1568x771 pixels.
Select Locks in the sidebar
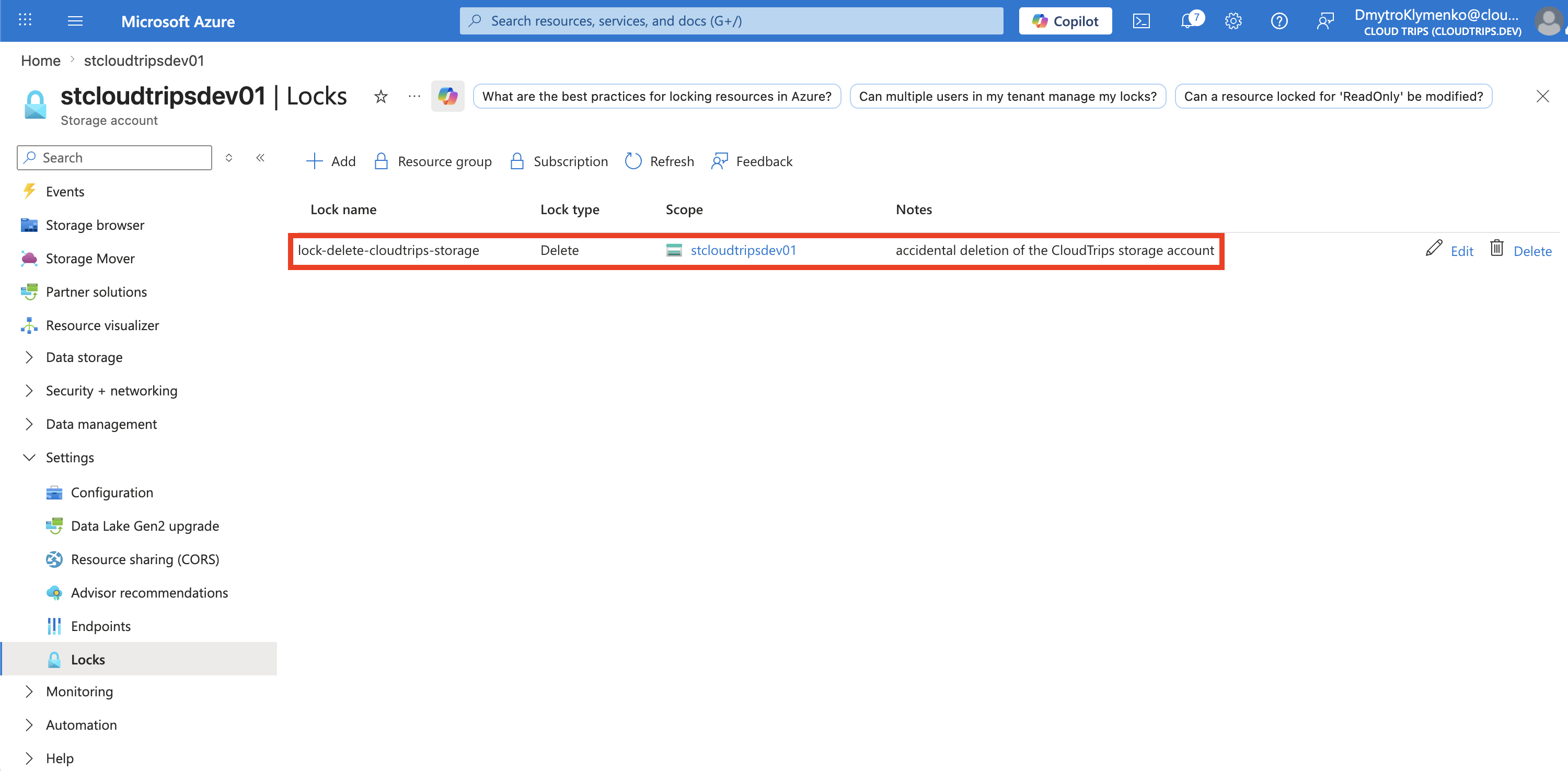point(139,659)
